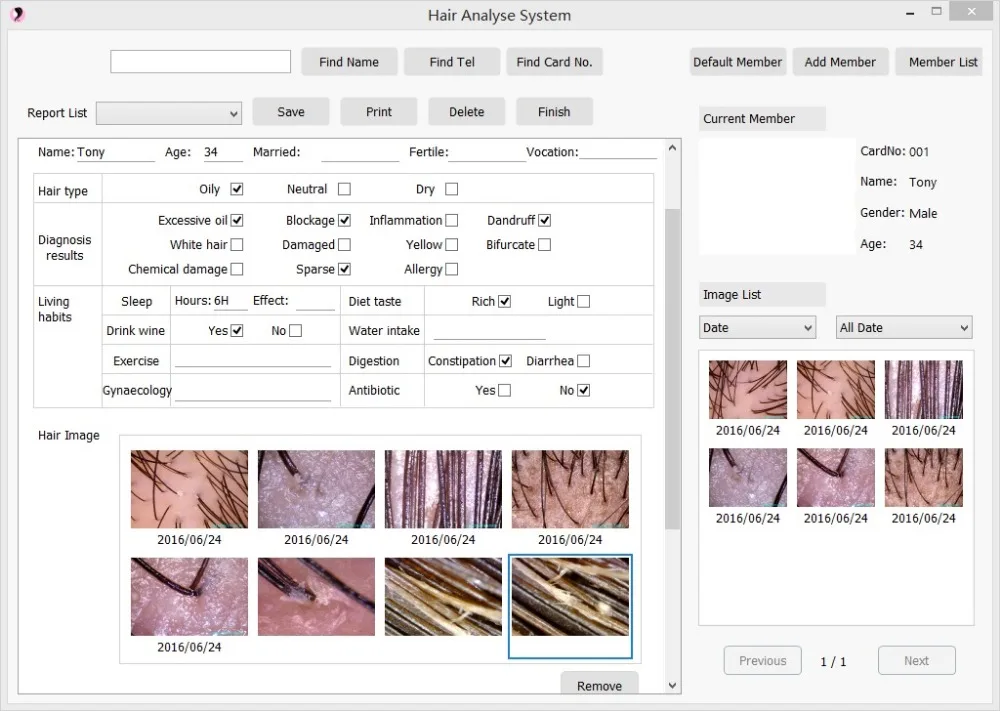Toggle the Constipation checkbox
The width and height of the screenshot is (1000, 711).
[x=505, y=361]
